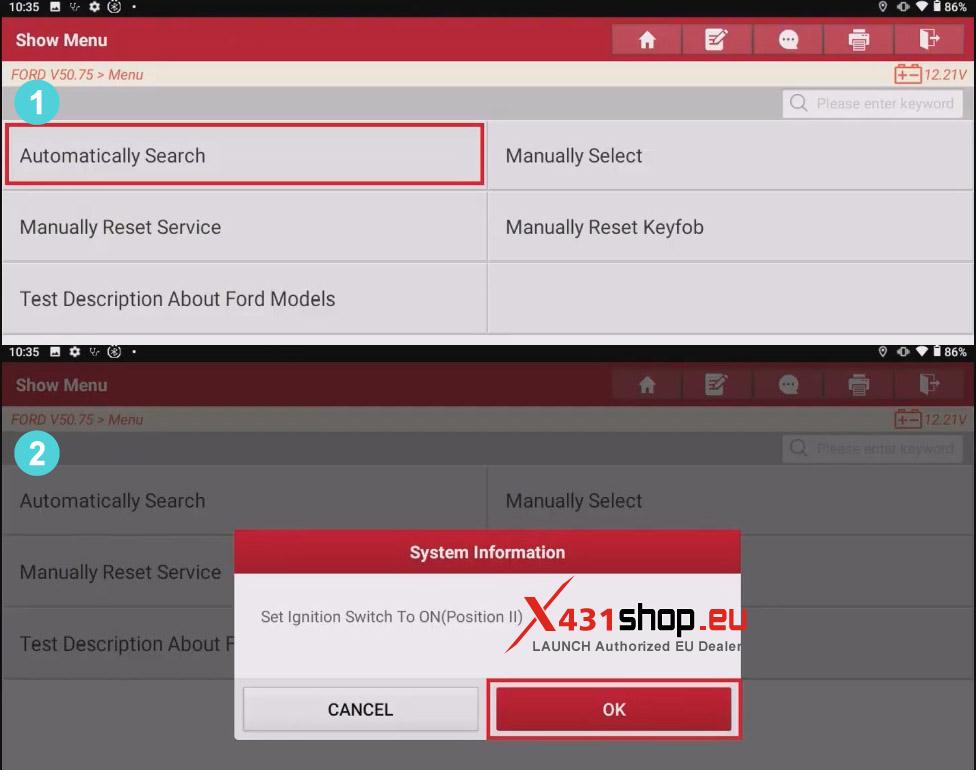Click CANCEL in the System Information dialog
Screen dimensions: 976x770
[360, 709]
